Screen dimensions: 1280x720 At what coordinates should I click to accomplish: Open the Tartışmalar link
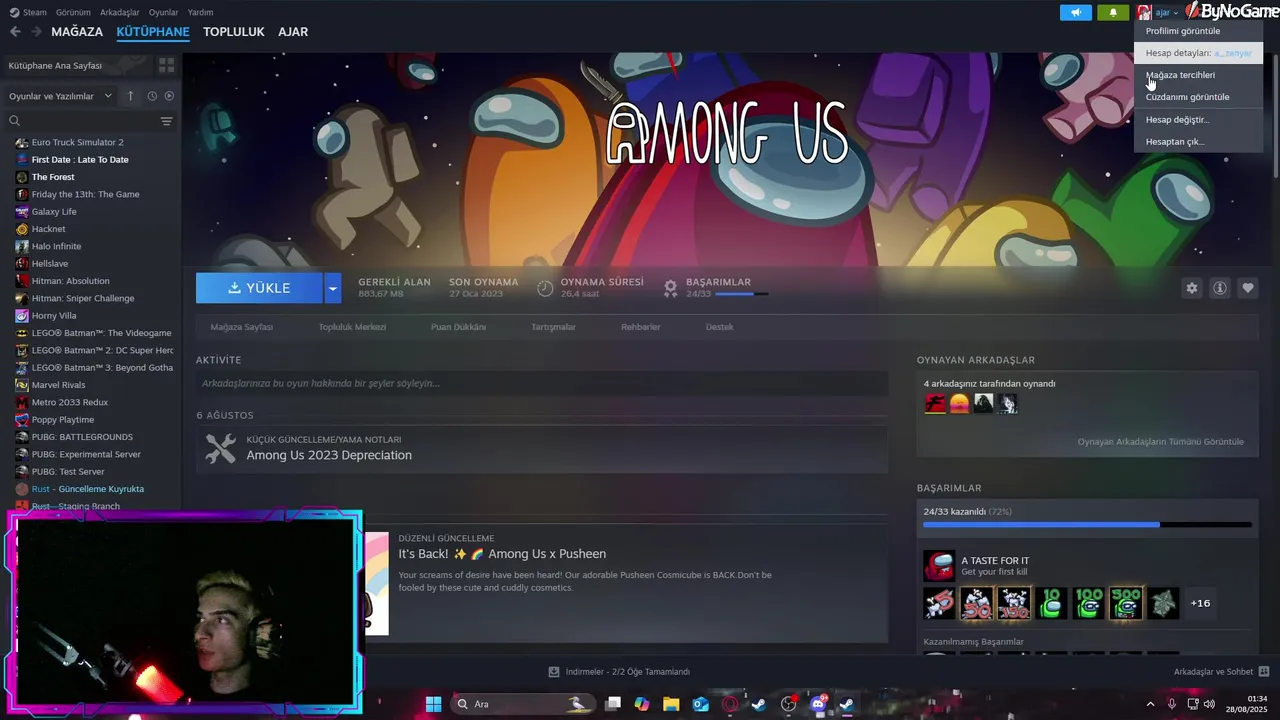click(x=553, y=327)
